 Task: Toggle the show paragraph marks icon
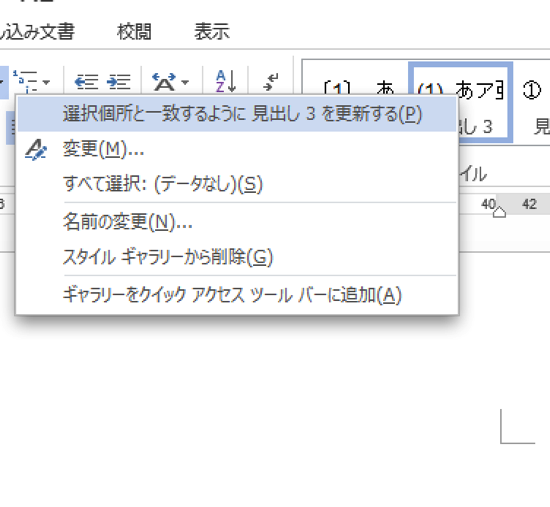point(270,82)
